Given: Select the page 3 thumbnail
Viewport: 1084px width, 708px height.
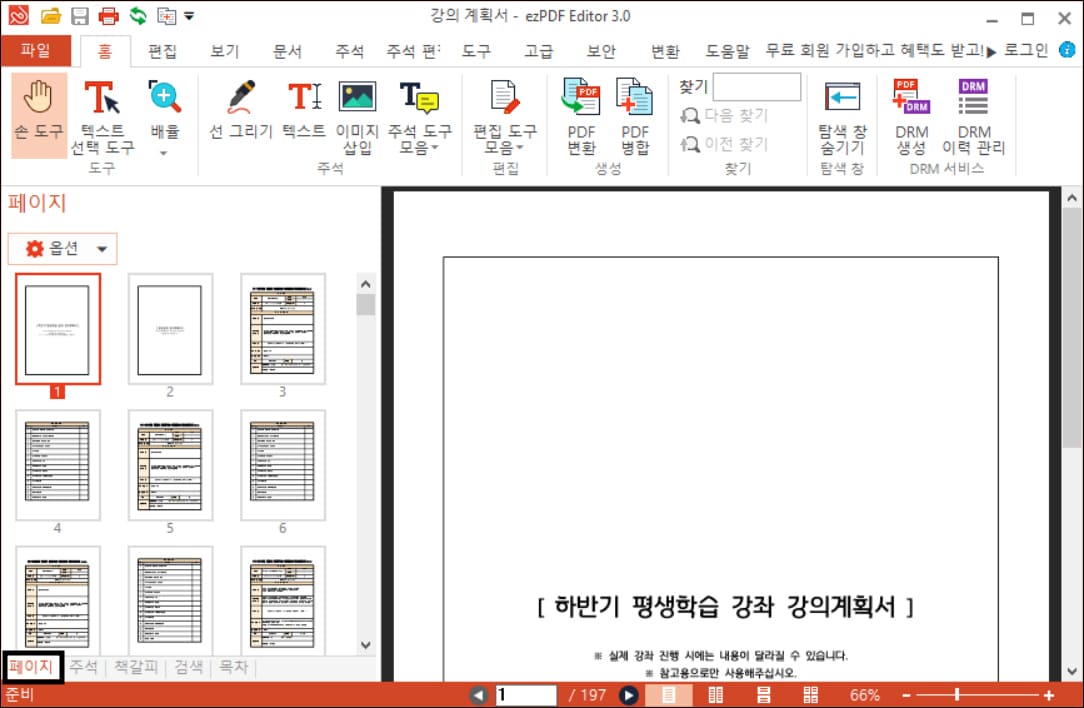Looking at the screenshot, I should tap(281, 330).
